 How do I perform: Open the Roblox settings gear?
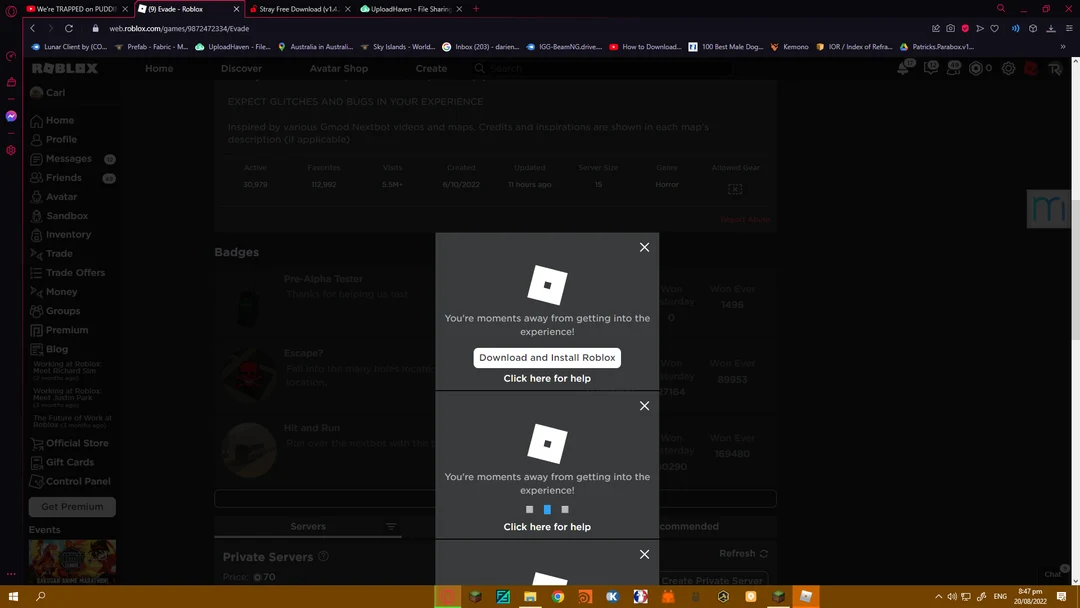click(x=1008, y=68)
